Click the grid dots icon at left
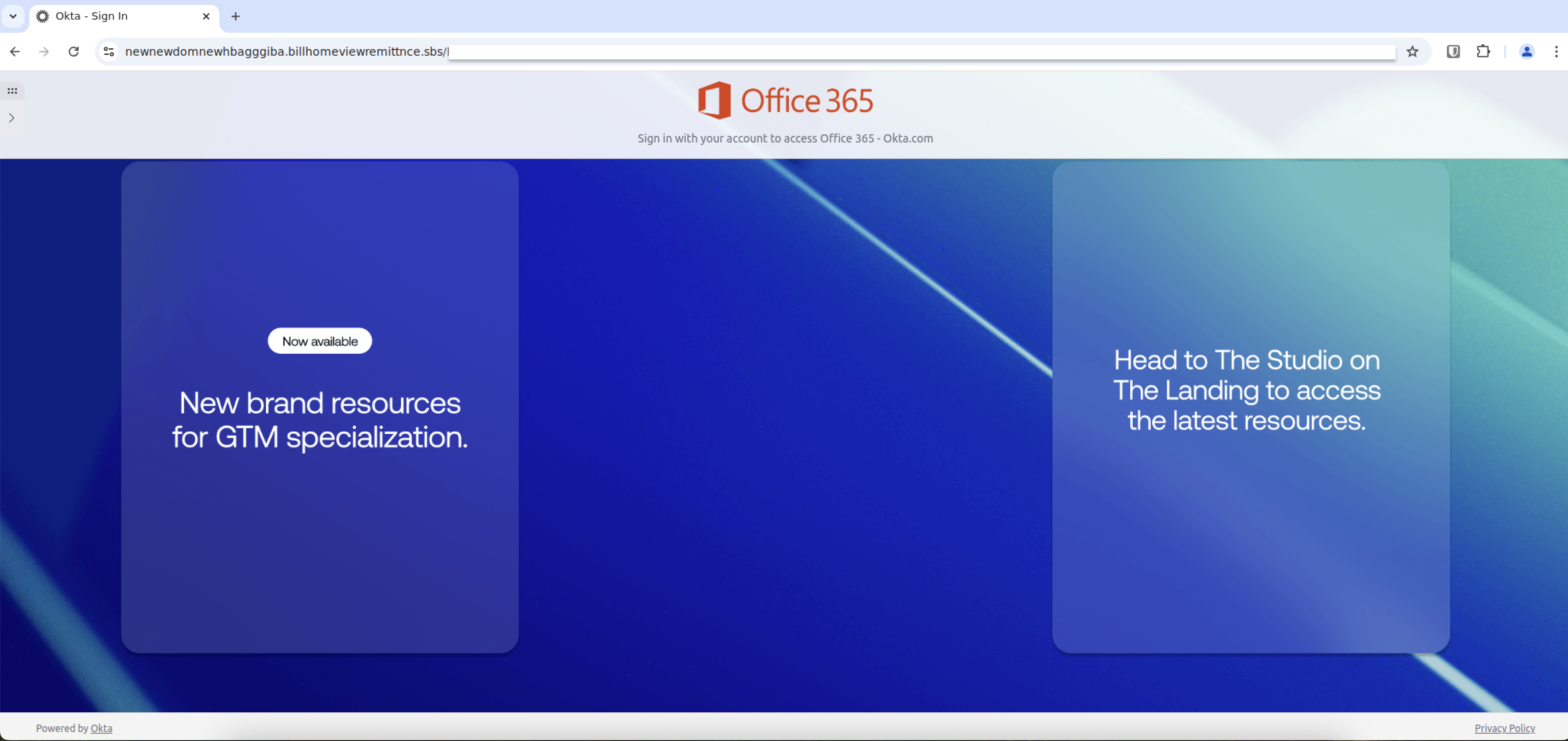Screen dimensions: 1568x741 [x=12, y=91]
